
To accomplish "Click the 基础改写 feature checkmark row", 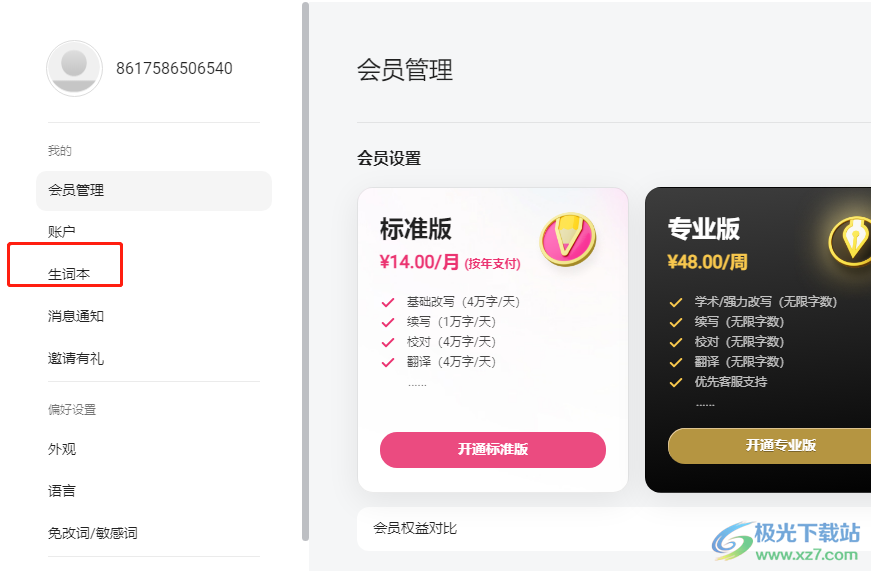I will pos(450,302).
